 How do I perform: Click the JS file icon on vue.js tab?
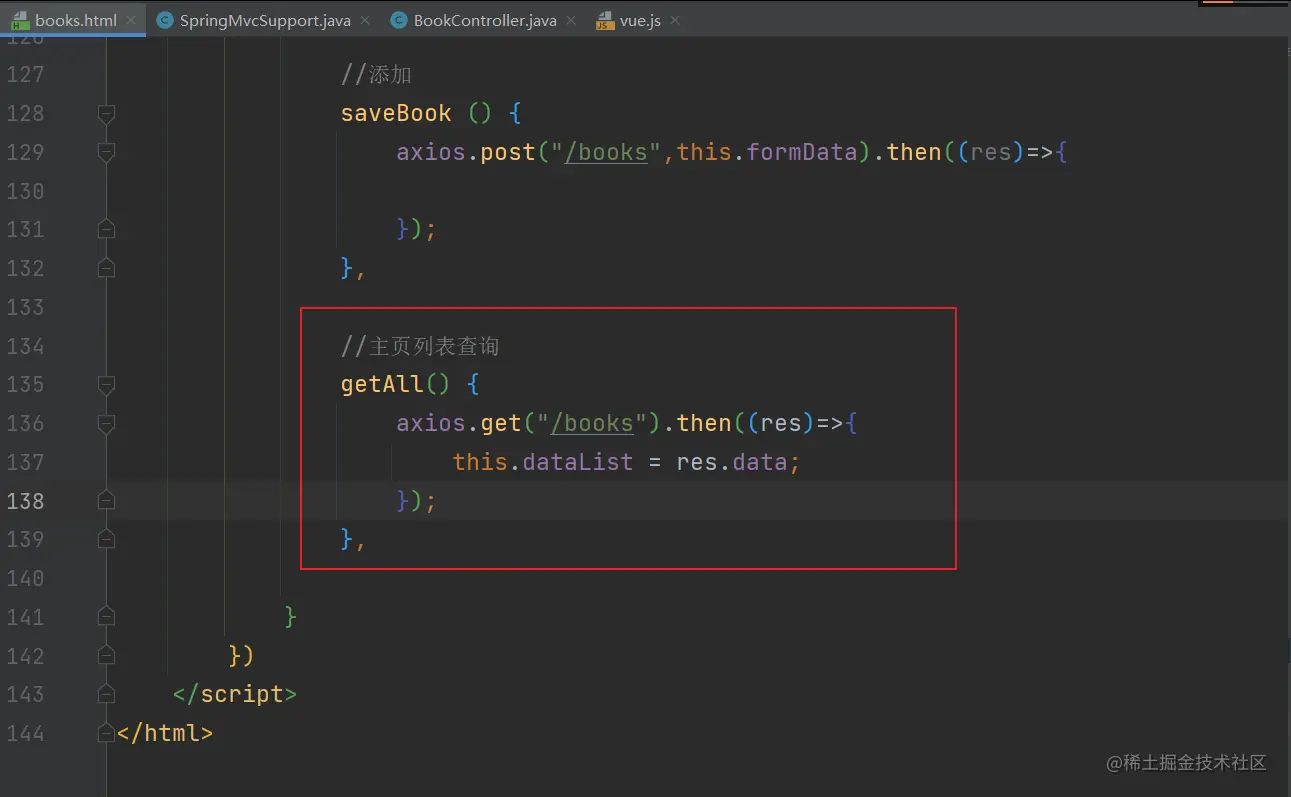pyautogui.click(x=605, y=20)
